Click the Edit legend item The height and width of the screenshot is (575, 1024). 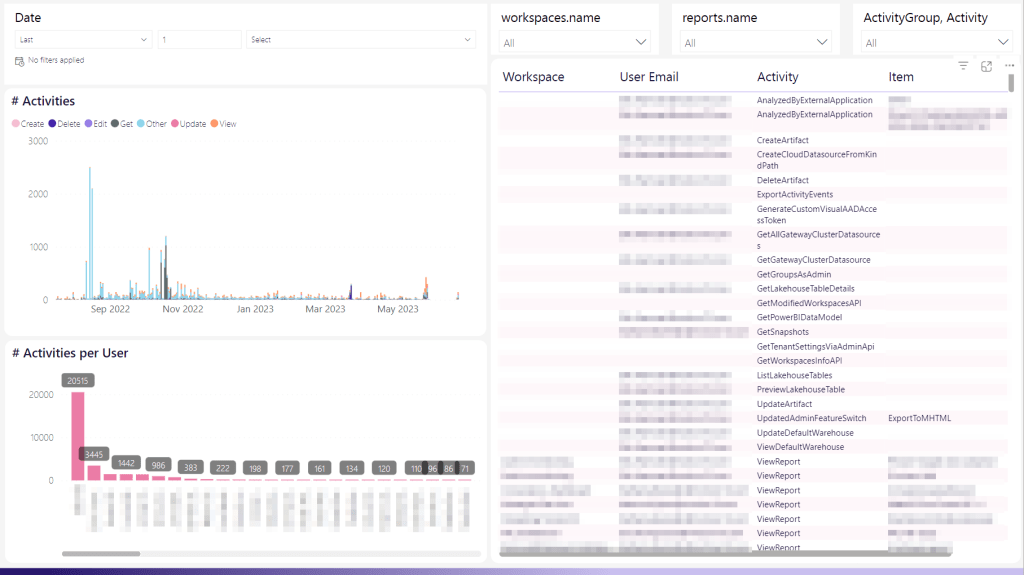96,124
